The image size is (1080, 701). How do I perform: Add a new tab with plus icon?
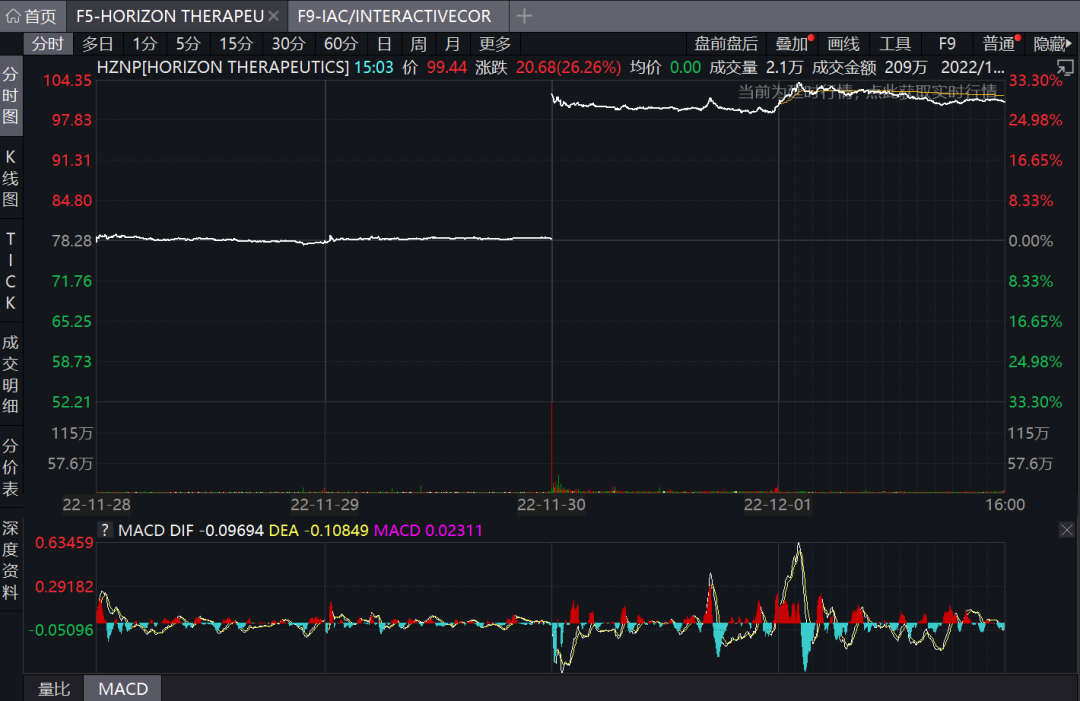click(x=524, y=16)
